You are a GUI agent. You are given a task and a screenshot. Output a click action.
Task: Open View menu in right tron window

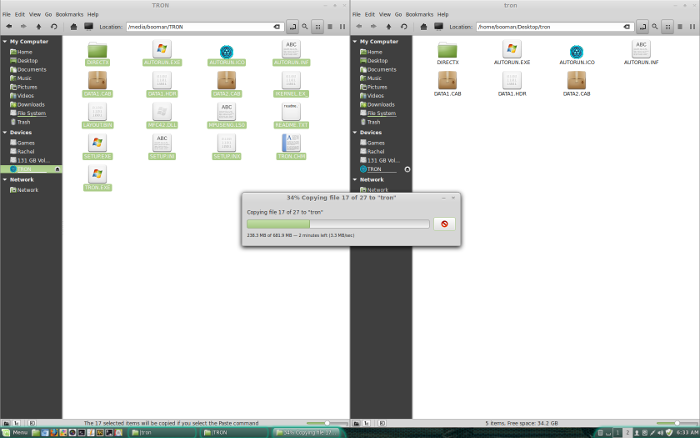(x=385, y=14)
